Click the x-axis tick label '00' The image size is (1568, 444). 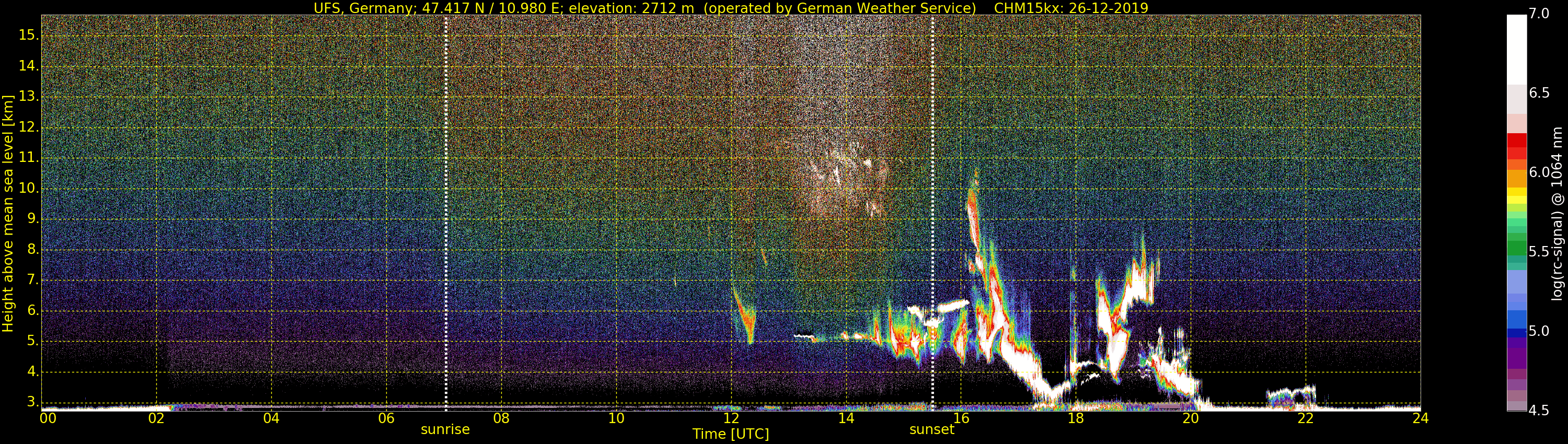coord(48,418)
